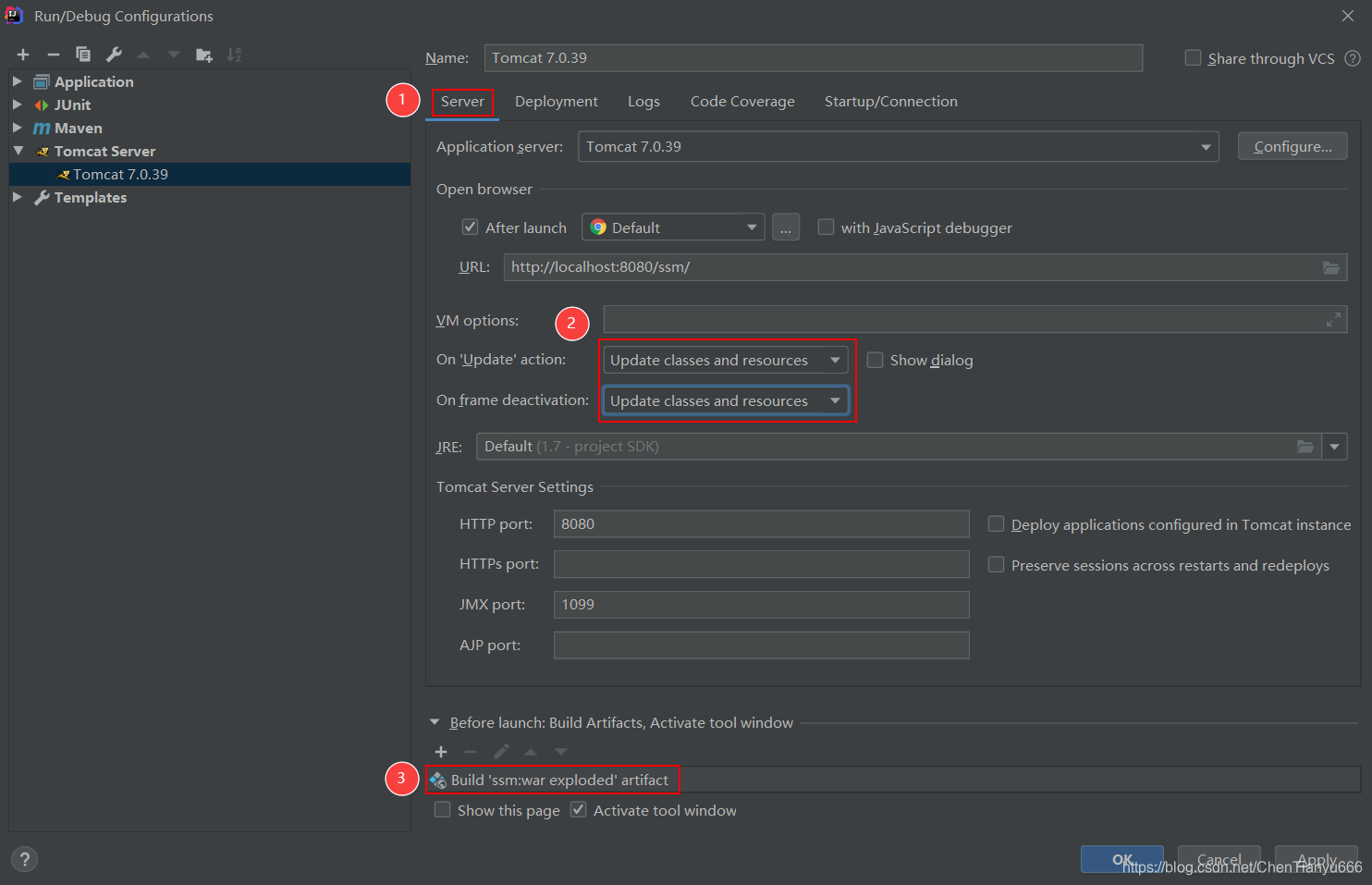The width and height of the screenshot is (1372, 885).
Task: Click the Sort Configurations alphabetically icon
Action: [235, 55]
